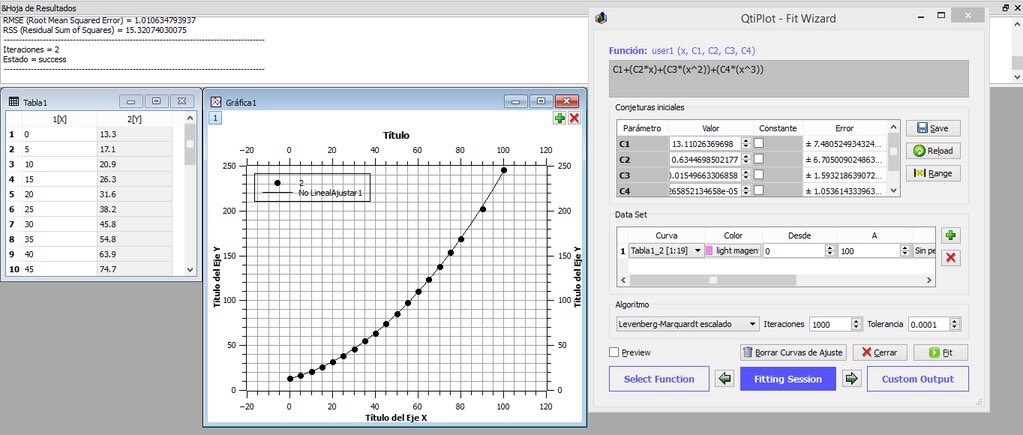Adjust the C2 value spinner
This screenshot has width=1023, height=435.
click(x=748, y=159)
